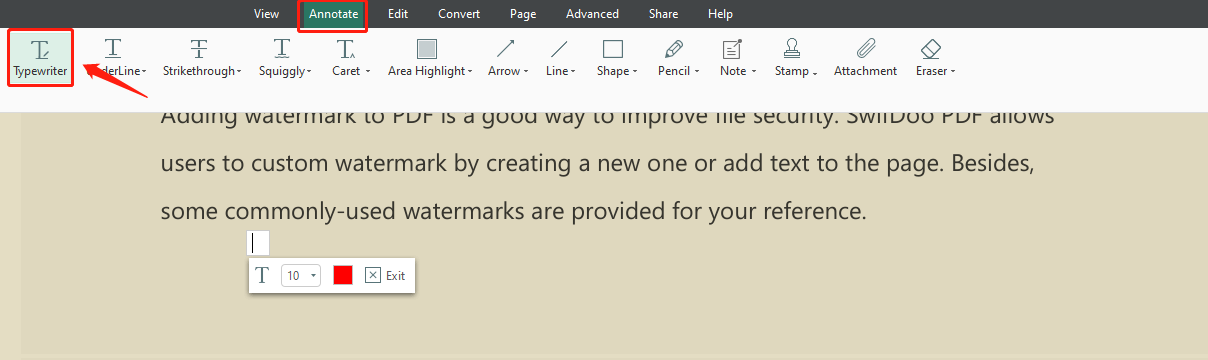Expand the Note dropdown arrow
The image size is (1208, 360).
pyautogui.click(x=754, y=72)
